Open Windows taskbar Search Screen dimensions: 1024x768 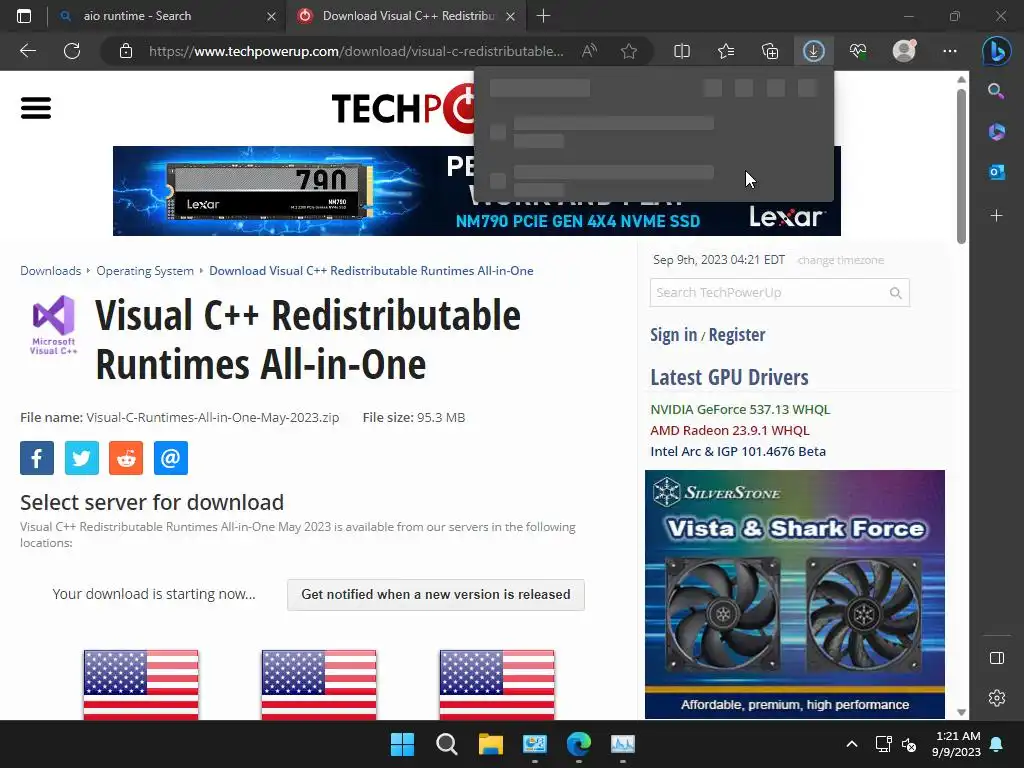tap(447, 744)
